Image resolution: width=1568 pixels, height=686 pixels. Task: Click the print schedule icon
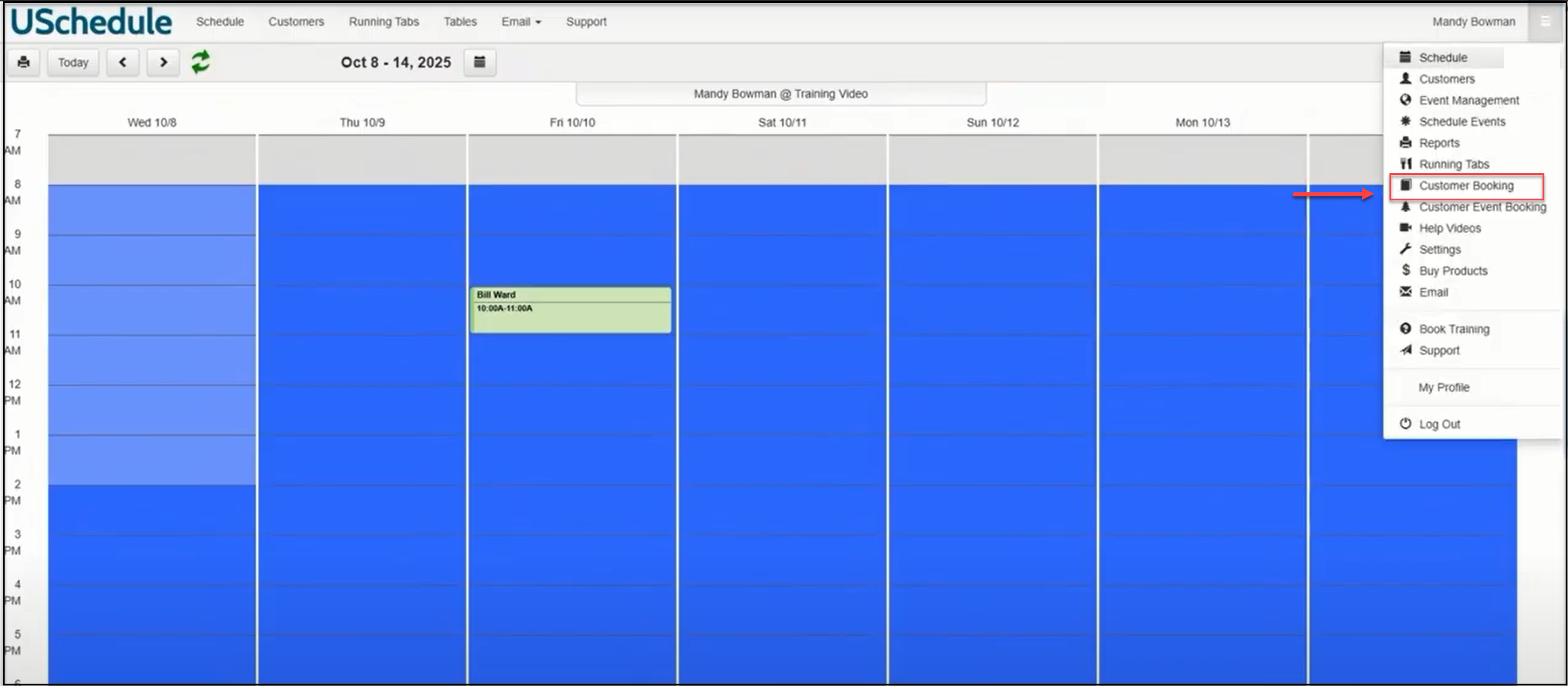click(x=24, y=62)
